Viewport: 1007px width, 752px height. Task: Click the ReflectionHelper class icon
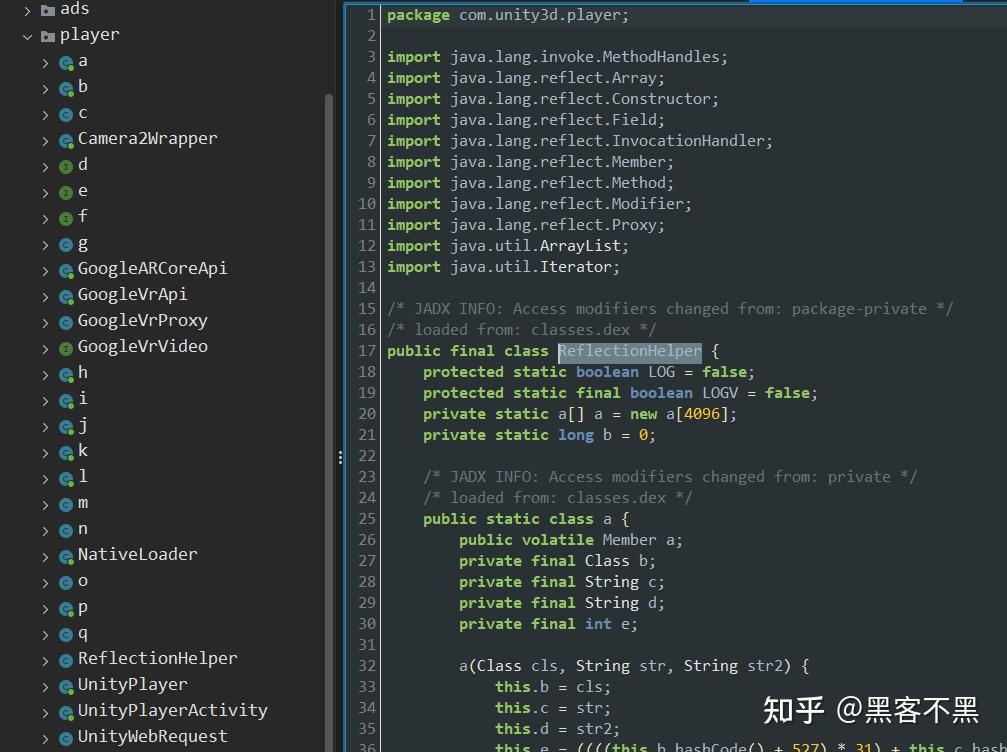(x=65, y=658)
